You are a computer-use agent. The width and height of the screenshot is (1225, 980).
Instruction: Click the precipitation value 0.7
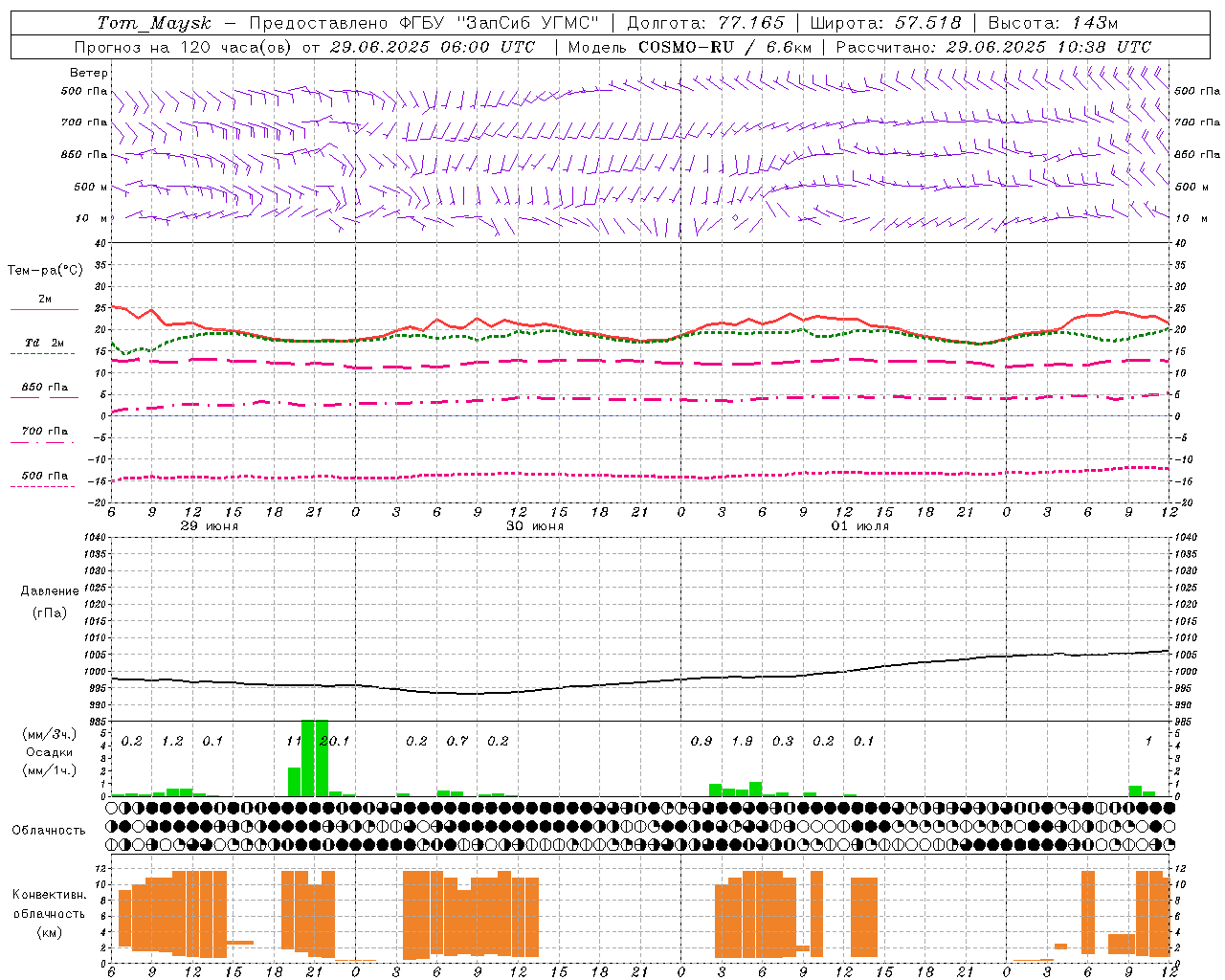coord(457,742)
